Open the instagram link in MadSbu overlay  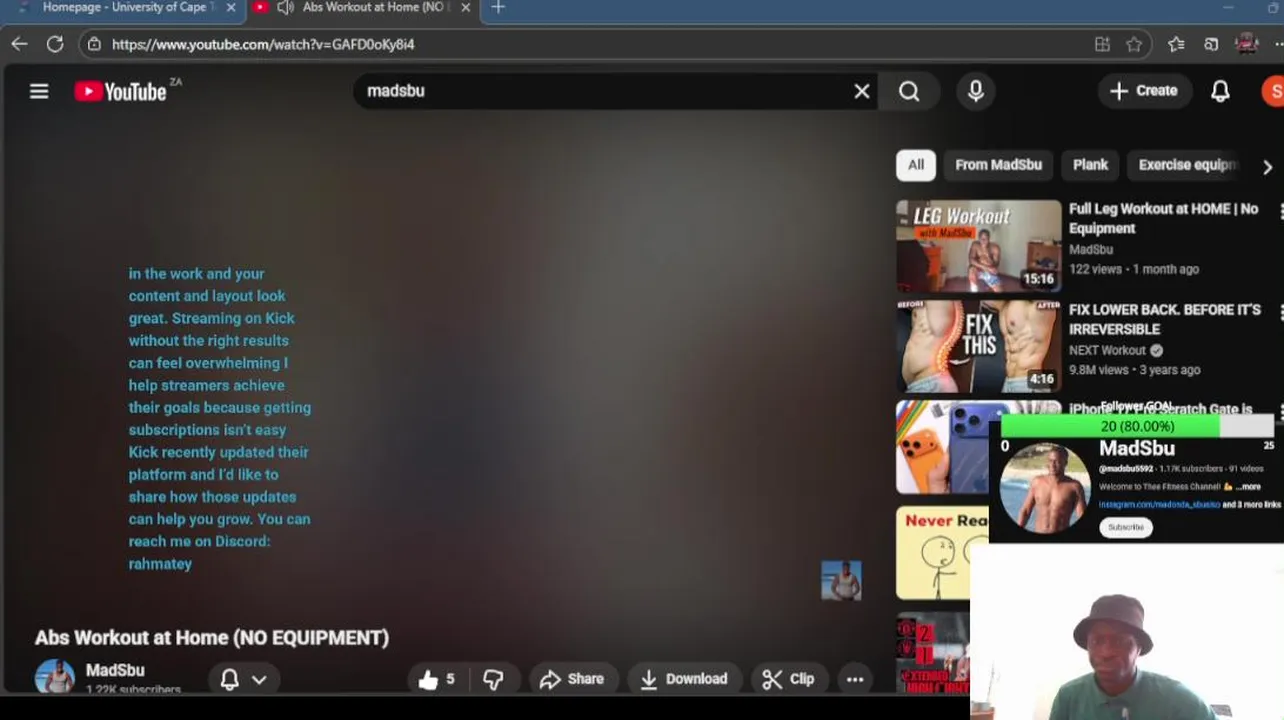(1159, 504)
